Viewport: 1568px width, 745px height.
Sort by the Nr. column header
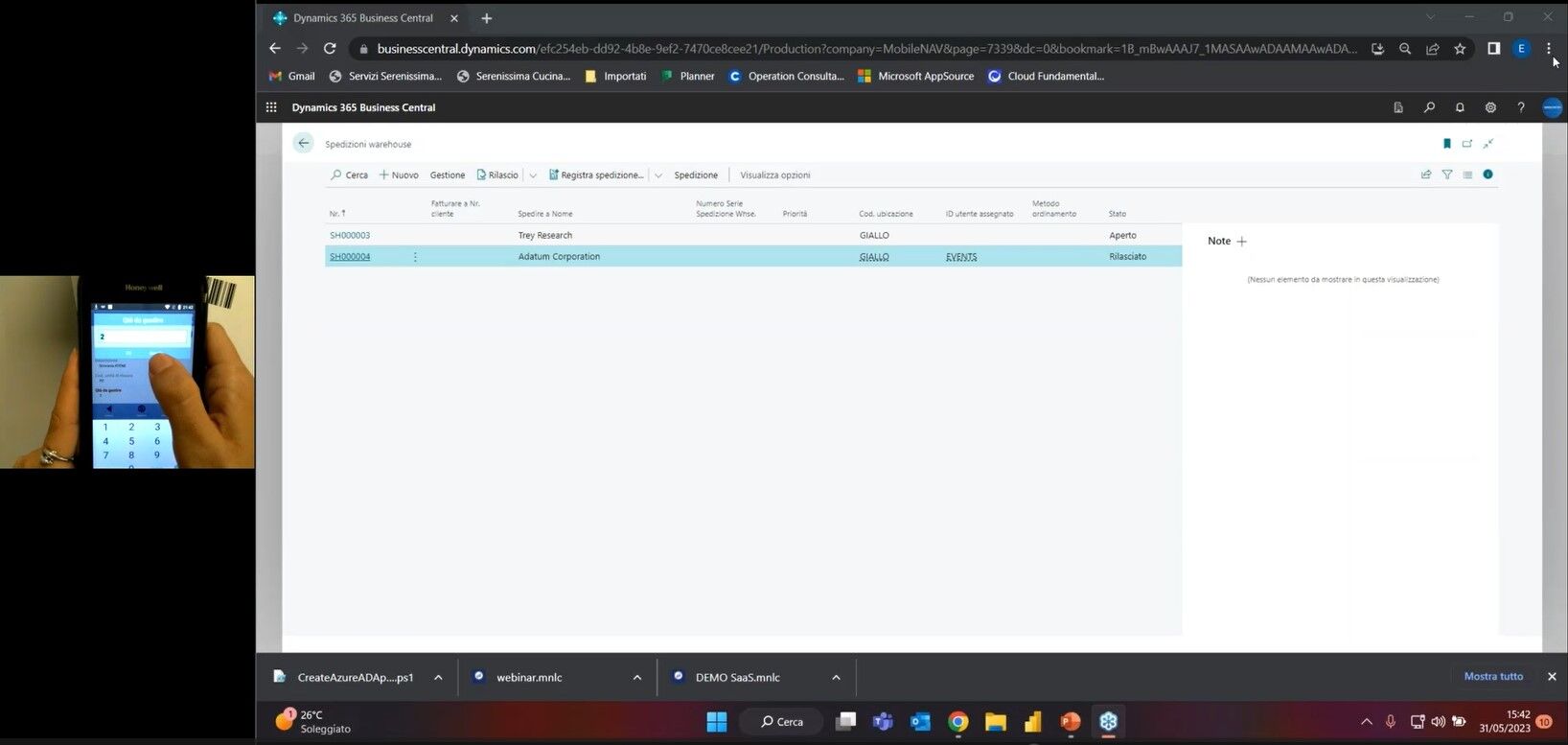336,213
